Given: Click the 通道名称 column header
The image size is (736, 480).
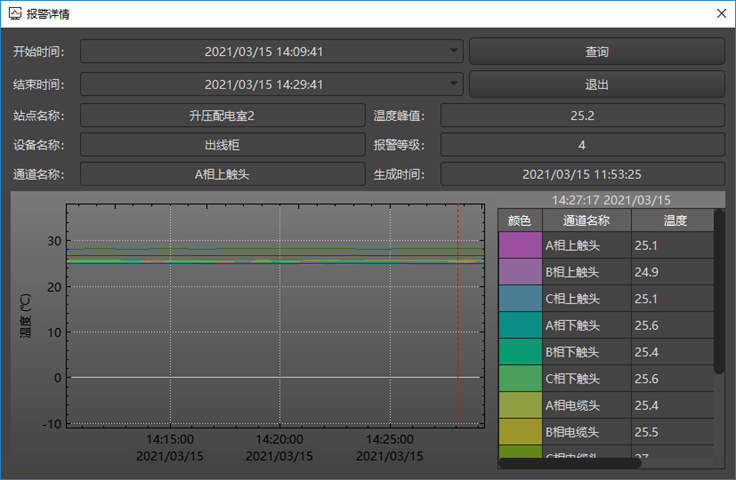Looking at the screenshot, I should pyautogui.click(x=586, y=220).
